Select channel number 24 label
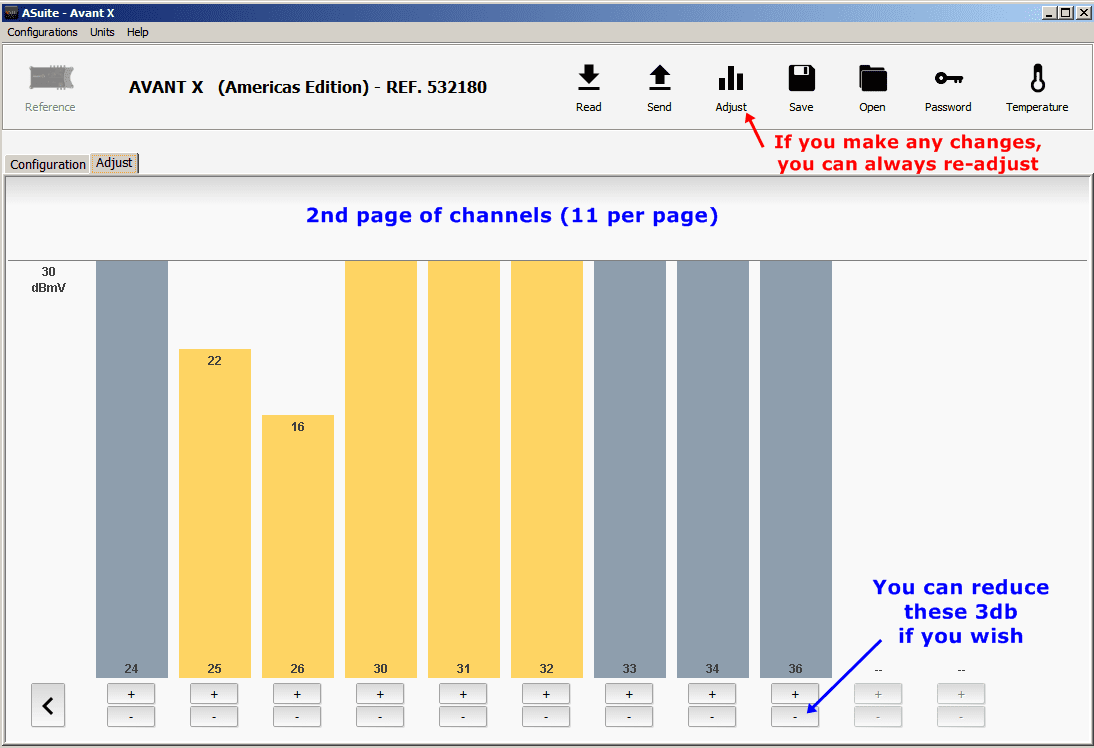Viewport: 1094px width, 748px height. (x=131, y=668)
